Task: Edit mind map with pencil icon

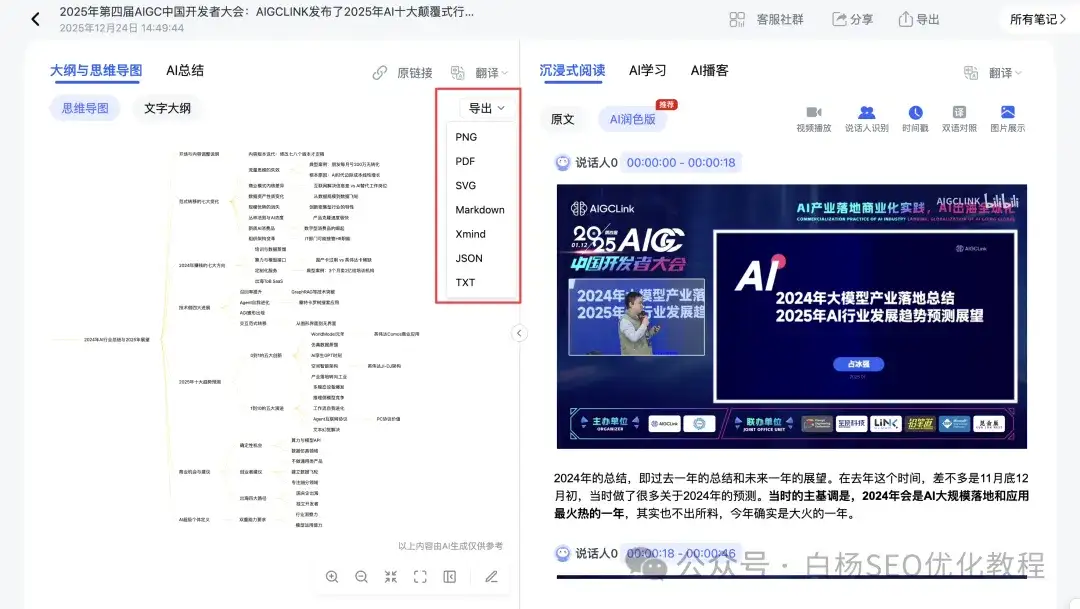Action: tap(491, 577)
